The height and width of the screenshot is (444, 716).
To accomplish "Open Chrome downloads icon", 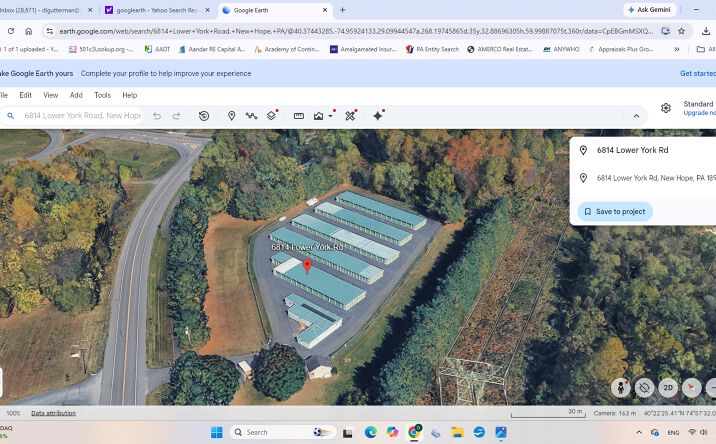I will pyautogui.click(x=706, y=31).
